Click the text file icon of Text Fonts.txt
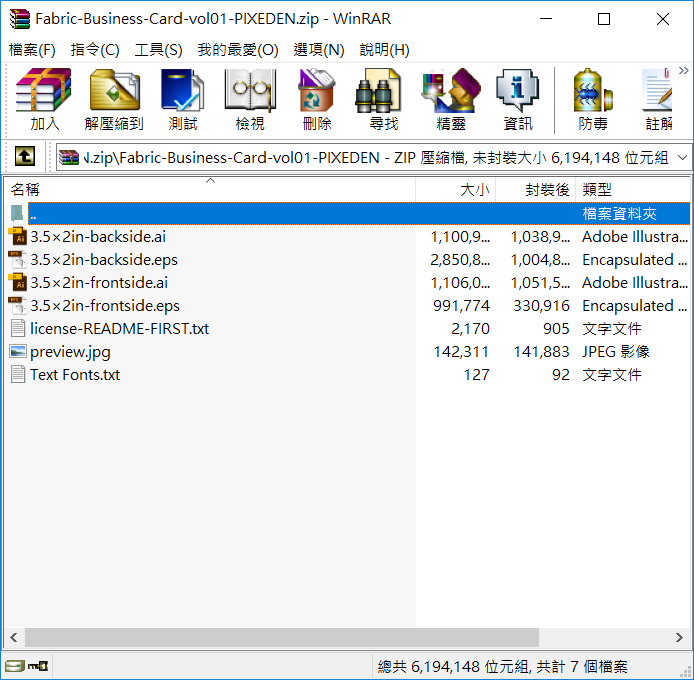The width and height of the screenshot is (694, 680). (x=18, y=375)
